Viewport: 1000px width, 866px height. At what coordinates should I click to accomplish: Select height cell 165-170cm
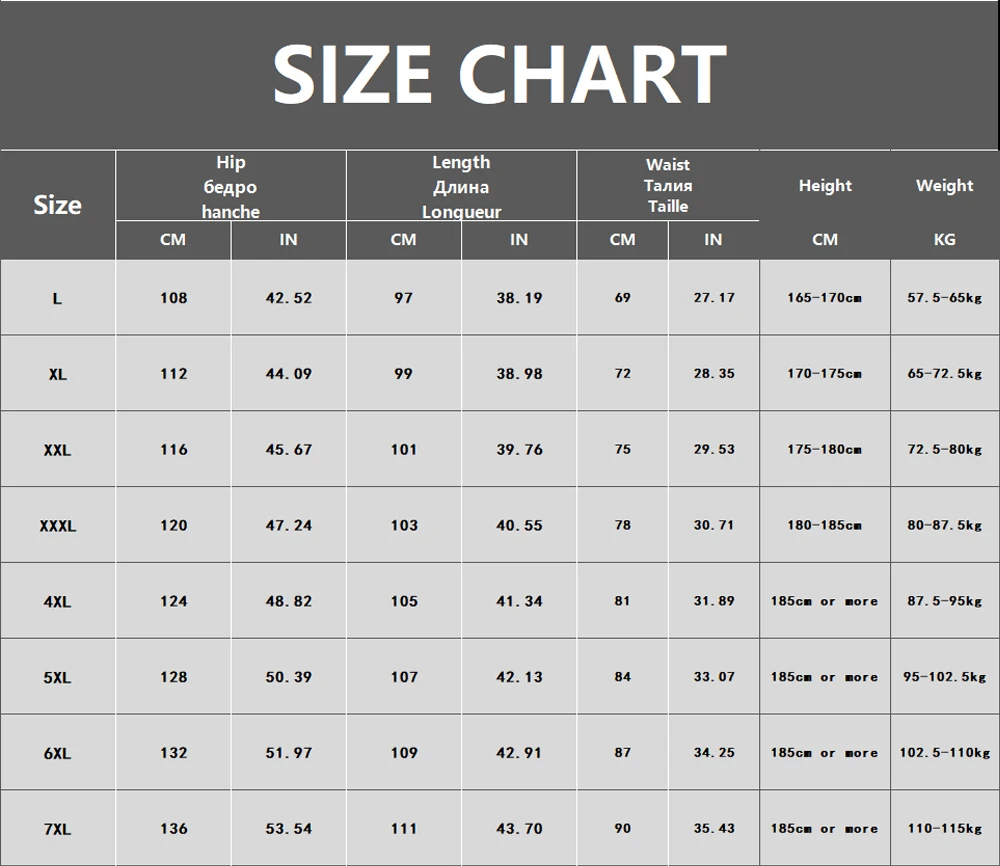point(824,297)
